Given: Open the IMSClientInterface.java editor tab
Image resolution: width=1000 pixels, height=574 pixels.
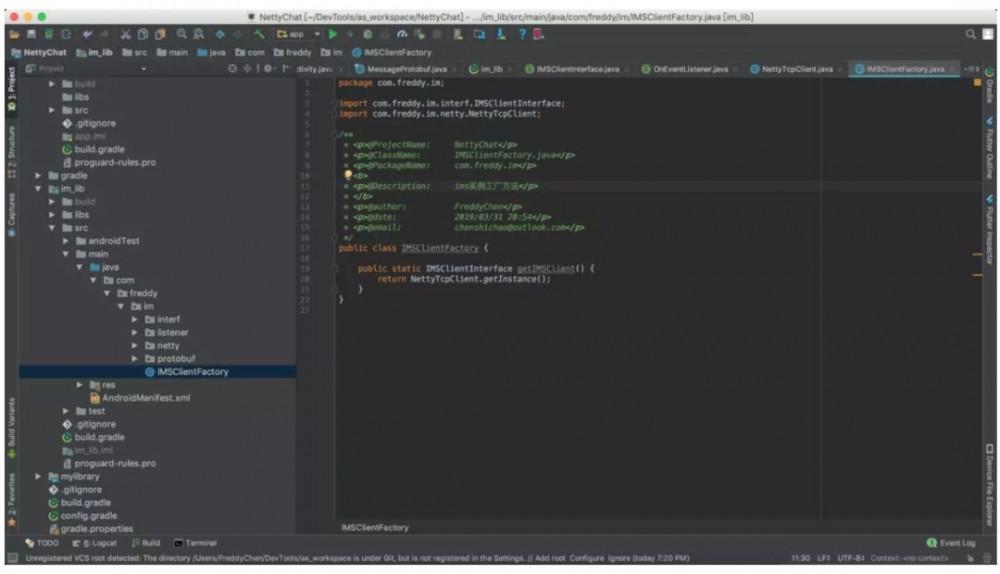Looking at the screenshot, I should coord(577,69).
